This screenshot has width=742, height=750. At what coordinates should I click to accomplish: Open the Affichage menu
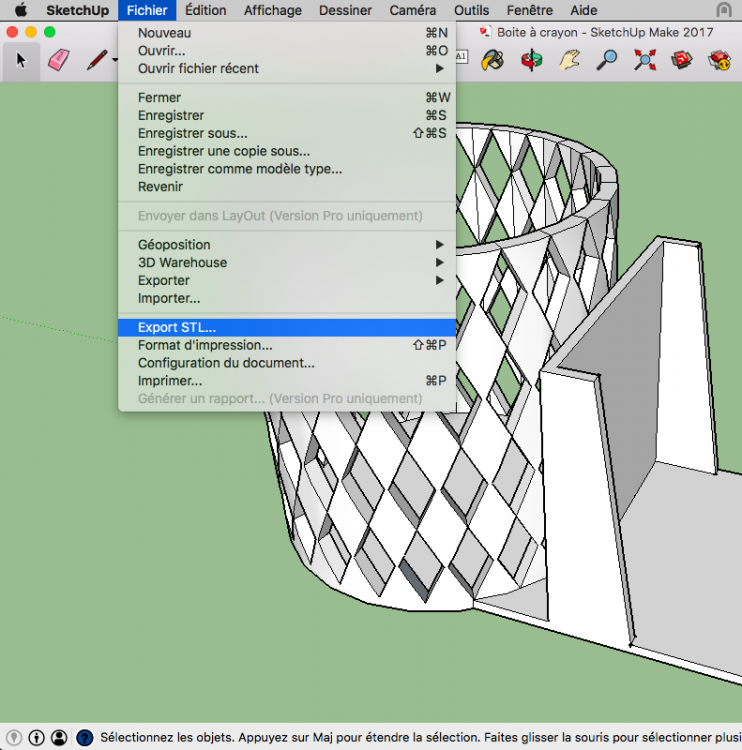click(273, 10)
